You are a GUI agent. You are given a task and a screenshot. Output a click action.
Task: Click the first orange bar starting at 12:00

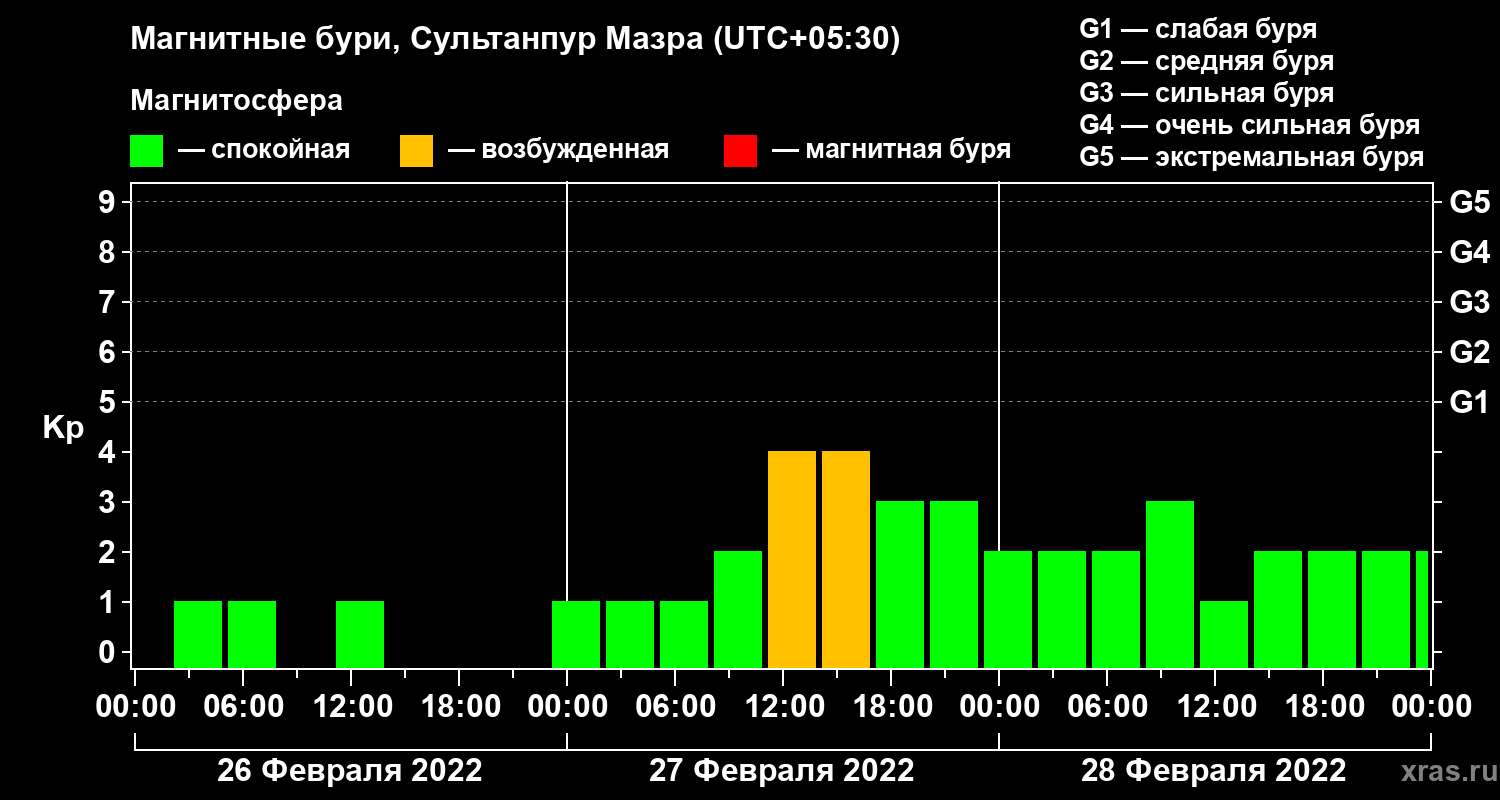coord(792,559)
